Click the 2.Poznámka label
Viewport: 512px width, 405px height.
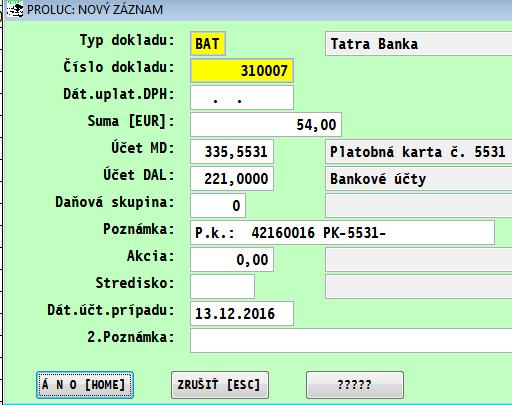tap(131, 337)
